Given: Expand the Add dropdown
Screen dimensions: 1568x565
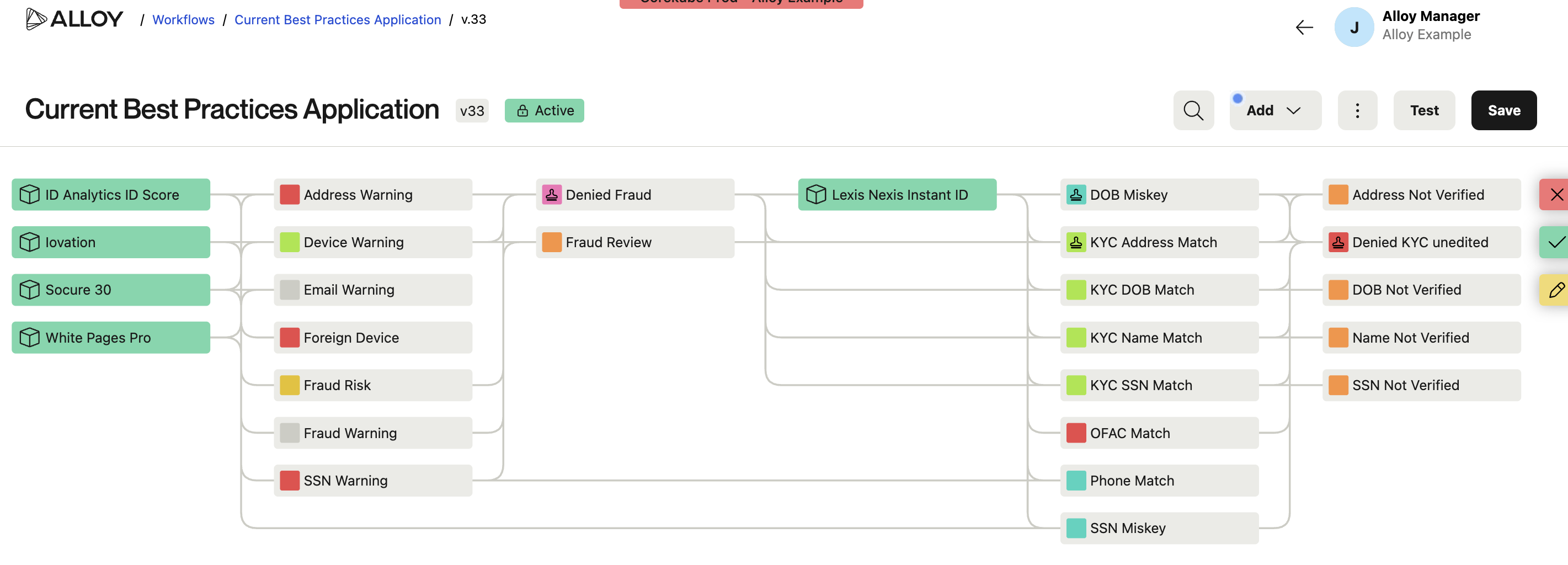Looking at the screenshot, I should pos(1274,110).
